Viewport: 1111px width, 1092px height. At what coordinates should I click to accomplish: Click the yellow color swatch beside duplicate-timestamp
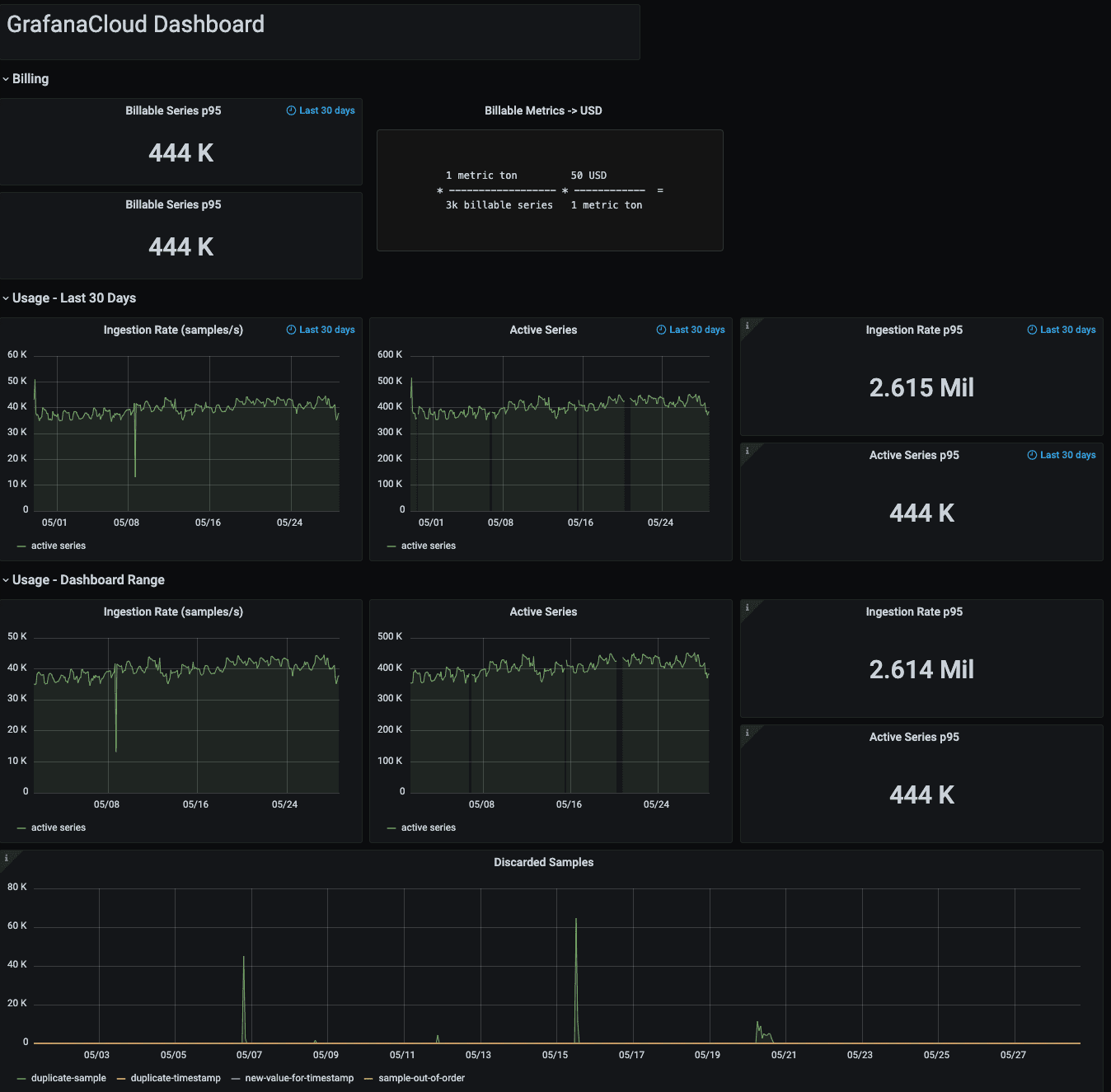pos(121,1079)
